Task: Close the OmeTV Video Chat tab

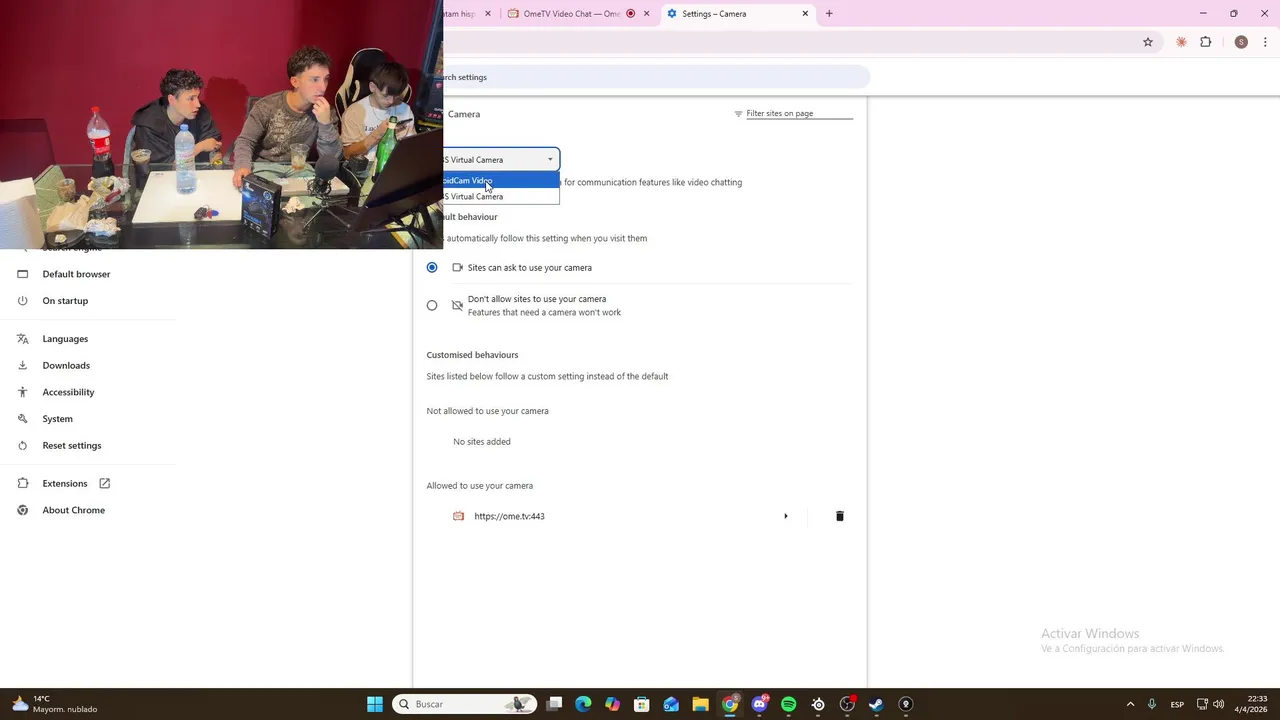Action: [647, 14]
